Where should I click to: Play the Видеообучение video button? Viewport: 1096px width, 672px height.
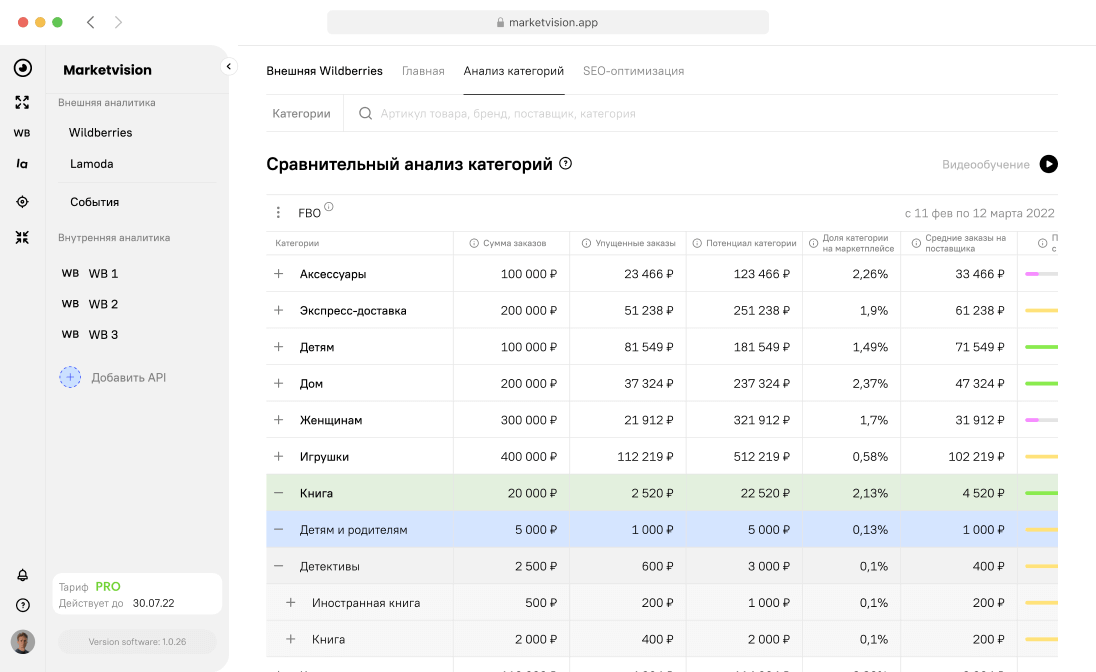1048,164
